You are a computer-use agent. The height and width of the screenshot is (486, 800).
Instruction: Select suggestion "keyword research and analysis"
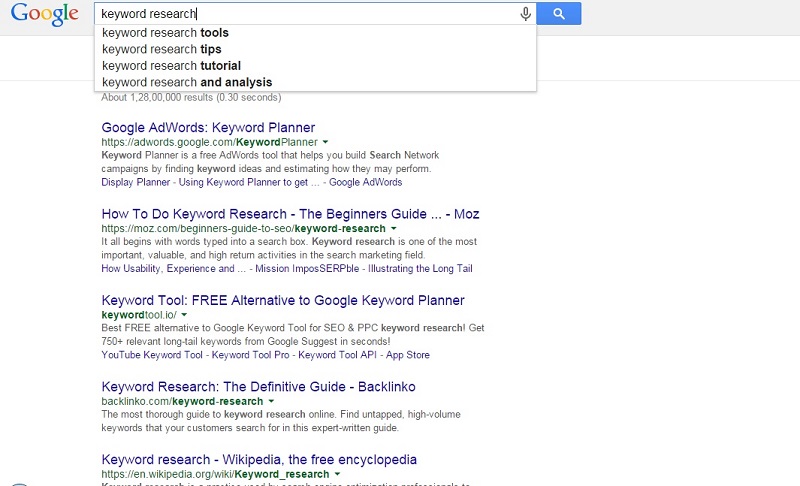click(315, 82)
